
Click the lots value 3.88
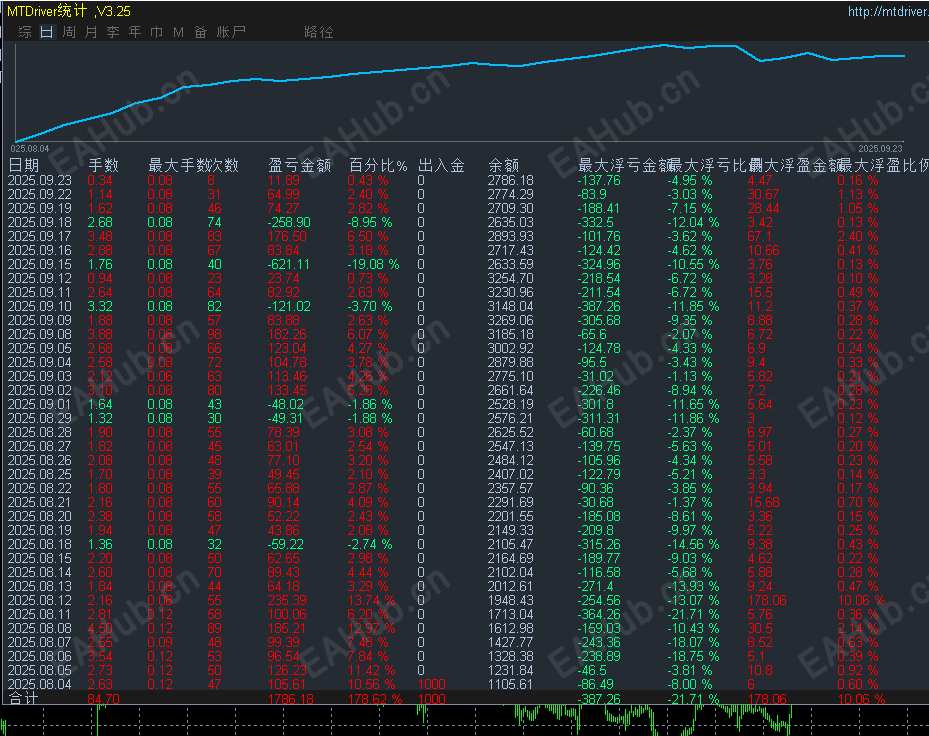click(100, 334)
